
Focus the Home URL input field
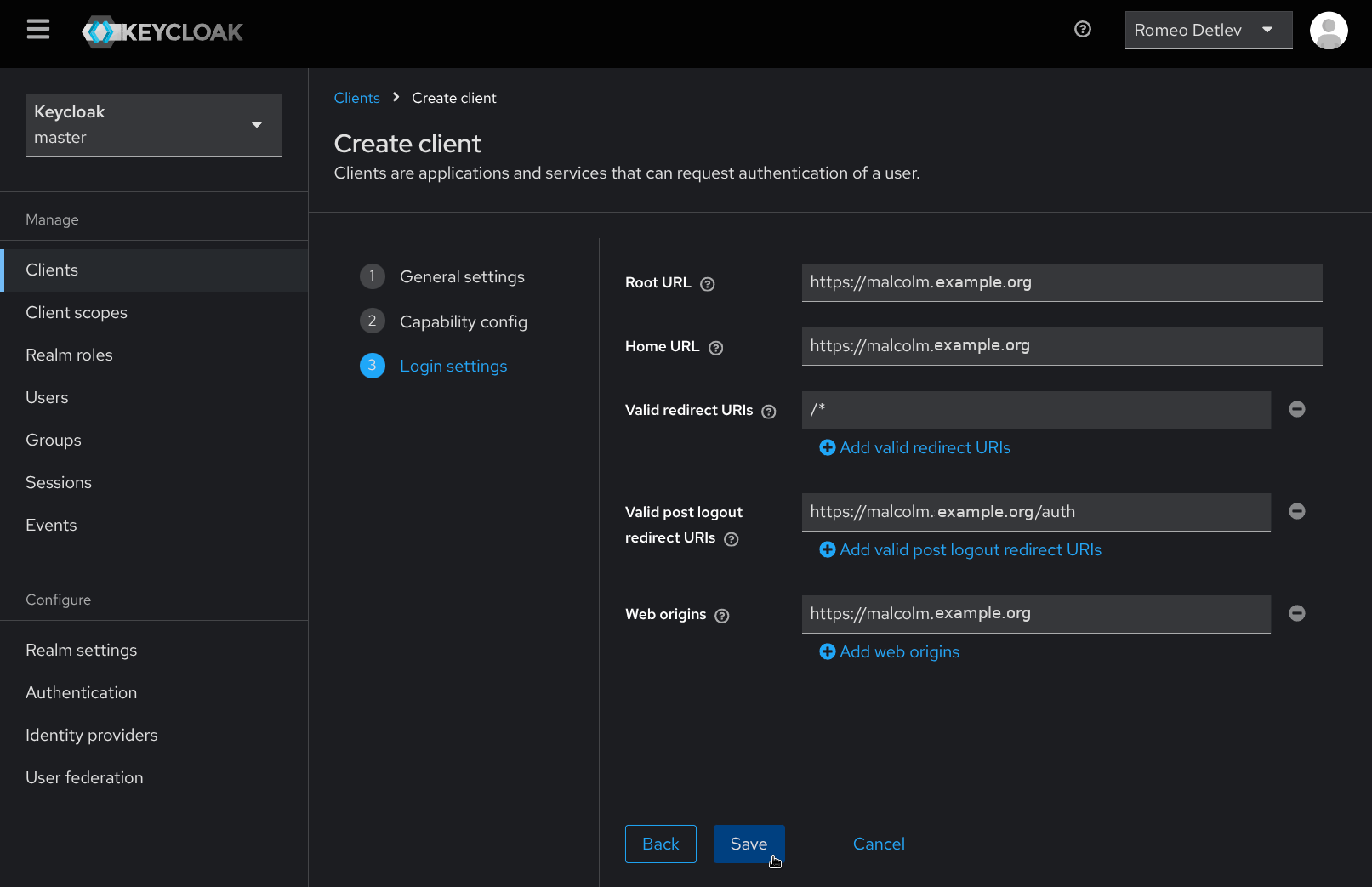pyautogui.click(x=1062, y=346)
